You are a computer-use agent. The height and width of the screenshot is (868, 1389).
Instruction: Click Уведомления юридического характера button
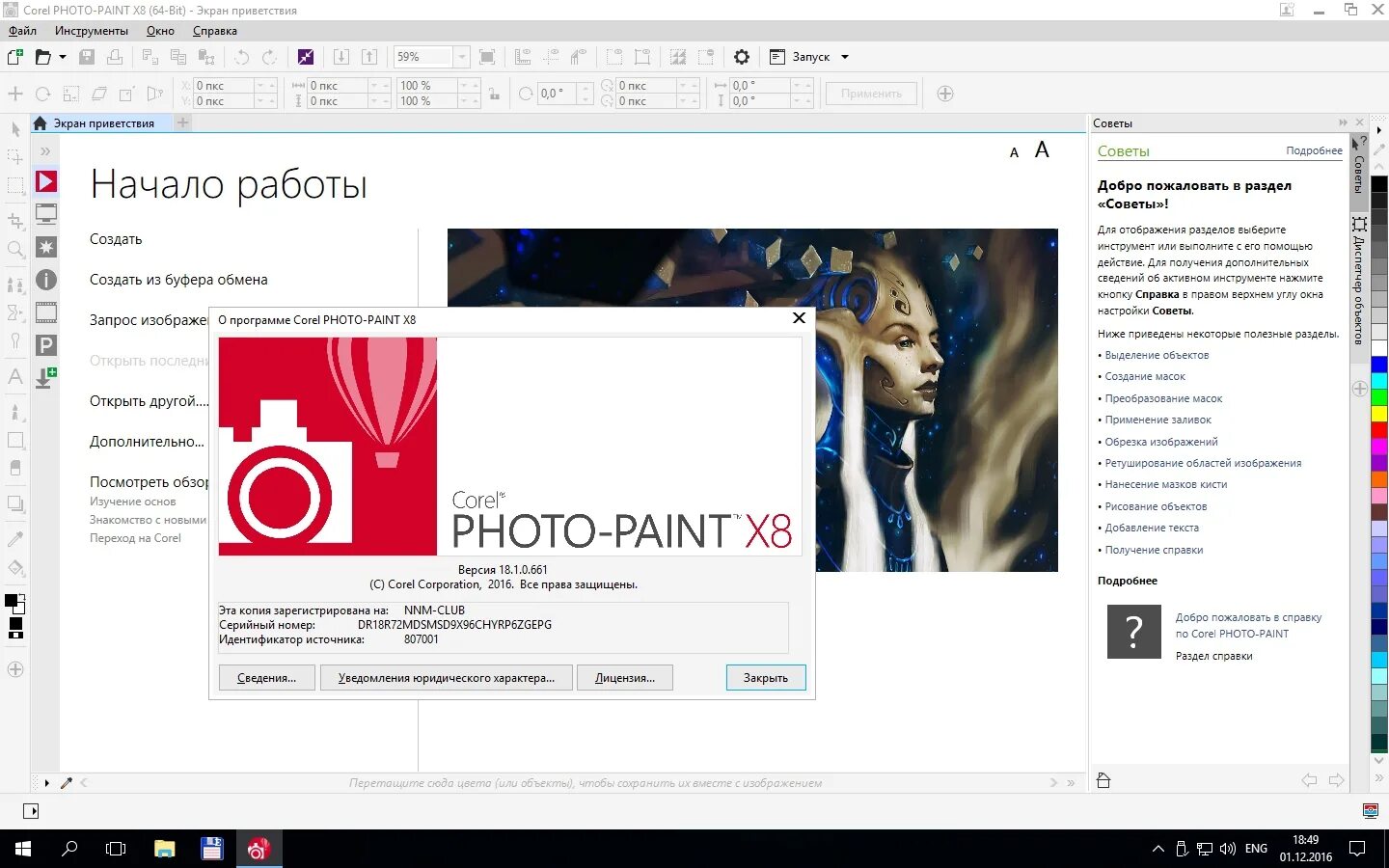pyautogui.click(x=447, y=678)
